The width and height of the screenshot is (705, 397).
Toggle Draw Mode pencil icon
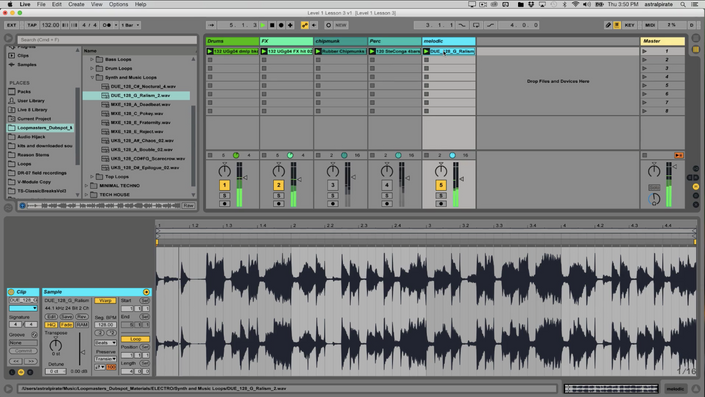[x=608, y=25]
